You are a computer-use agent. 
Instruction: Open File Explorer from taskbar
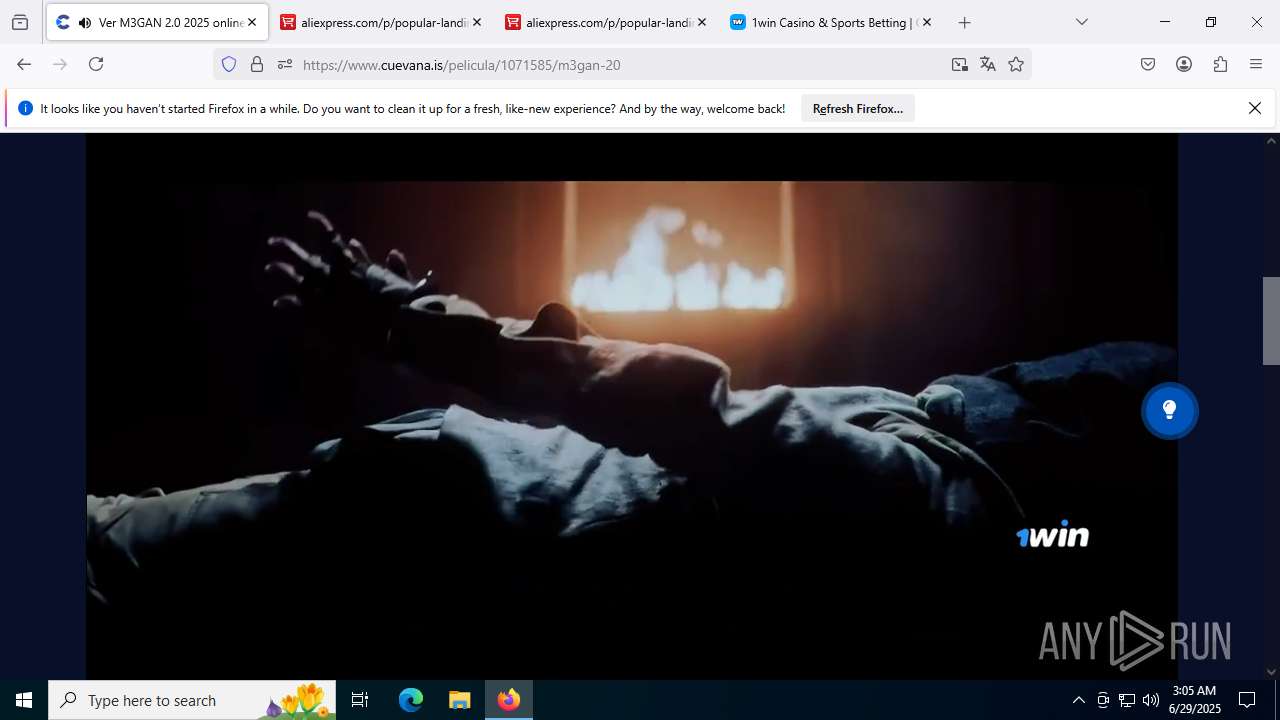(x=459, y=700)
